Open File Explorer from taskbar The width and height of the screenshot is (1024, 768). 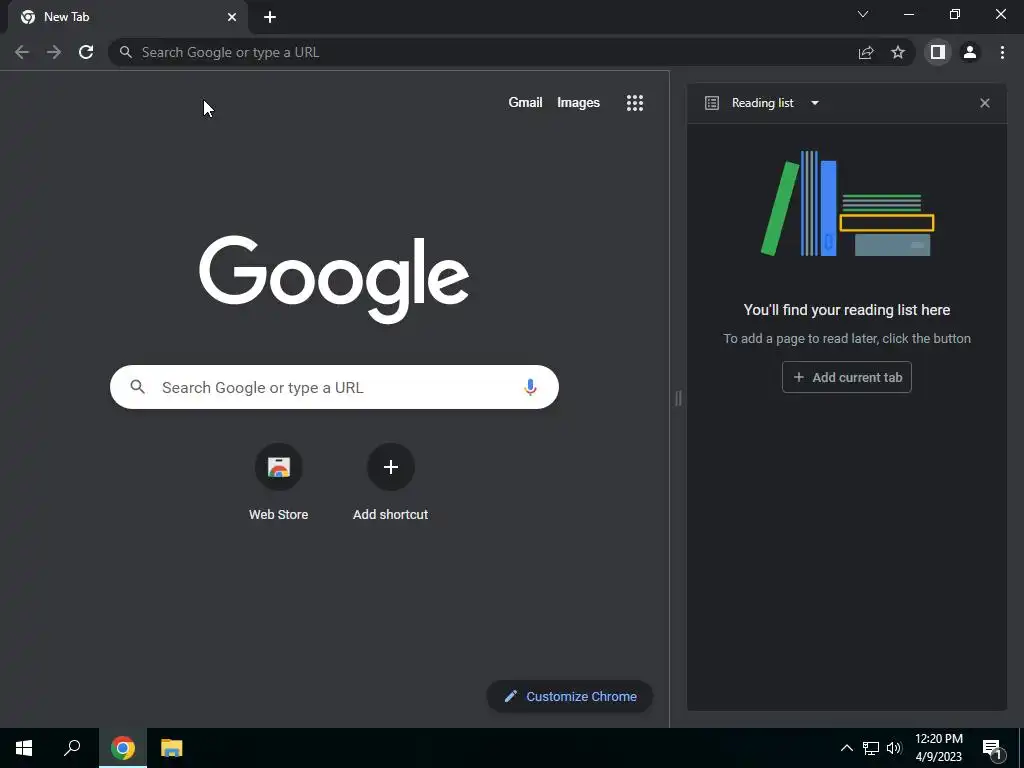(x=172, y=748)
